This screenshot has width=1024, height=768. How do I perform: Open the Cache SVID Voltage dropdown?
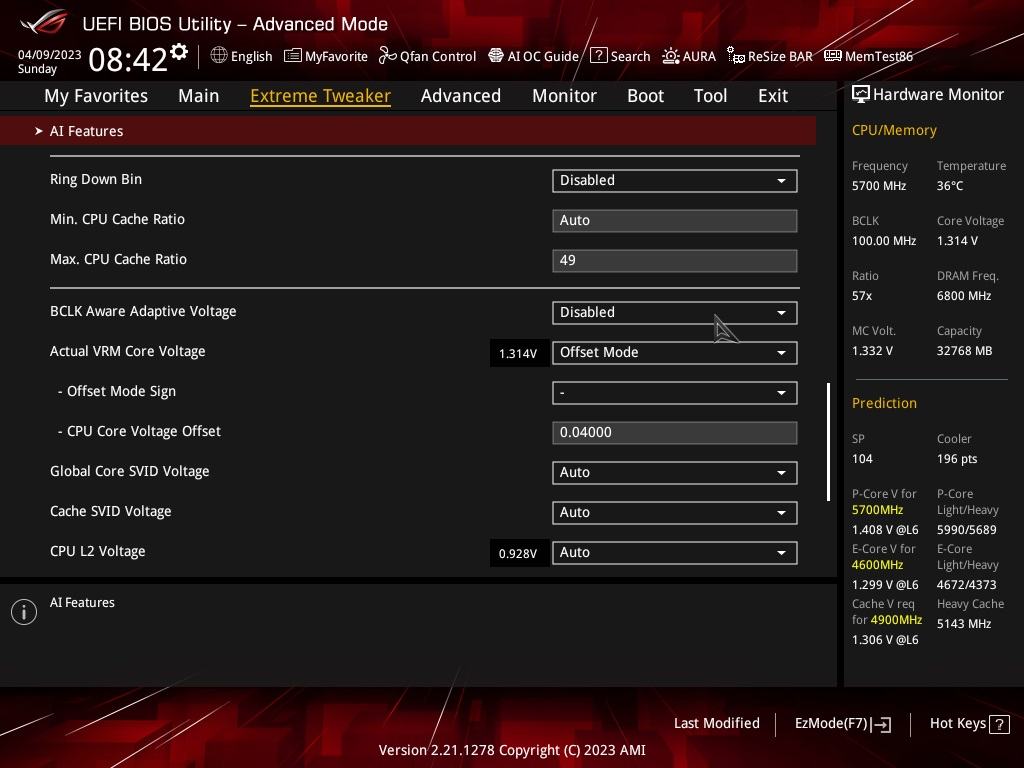click(x=675, y=513)
